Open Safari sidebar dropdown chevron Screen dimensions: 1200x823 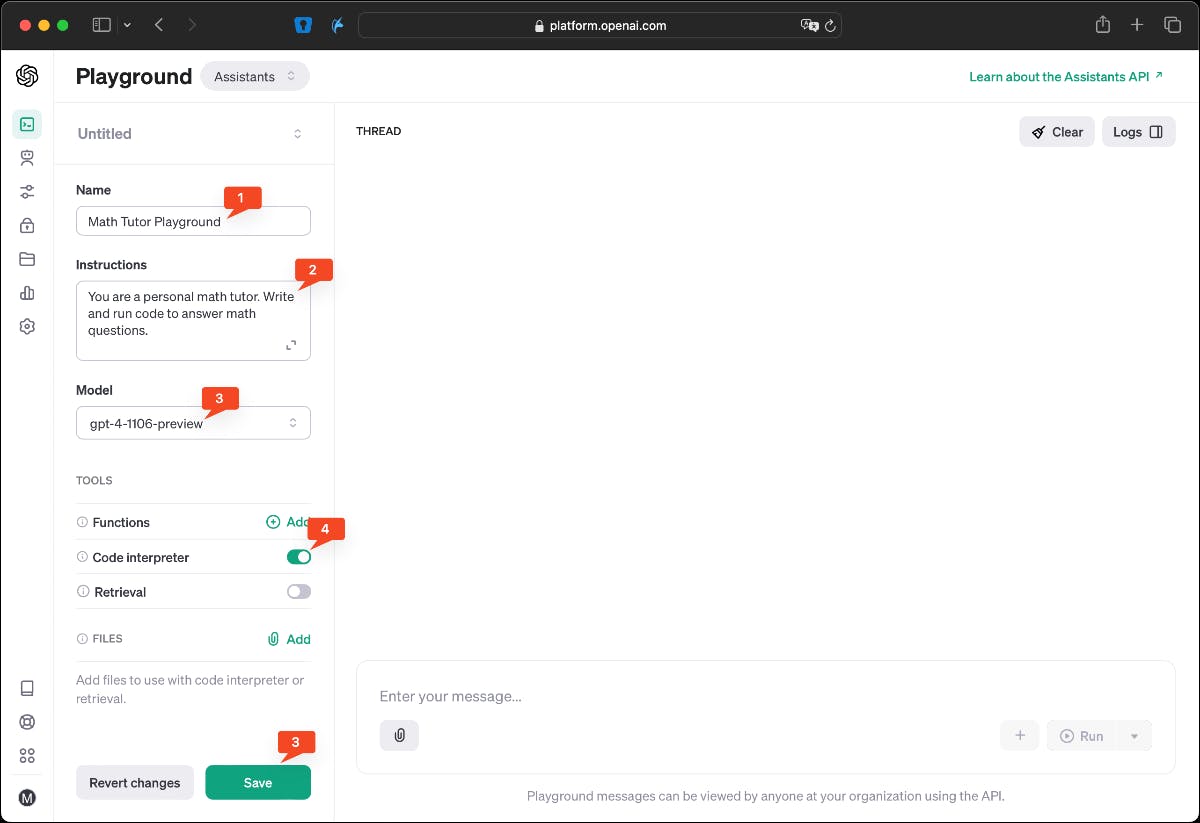tap(127, 25)
